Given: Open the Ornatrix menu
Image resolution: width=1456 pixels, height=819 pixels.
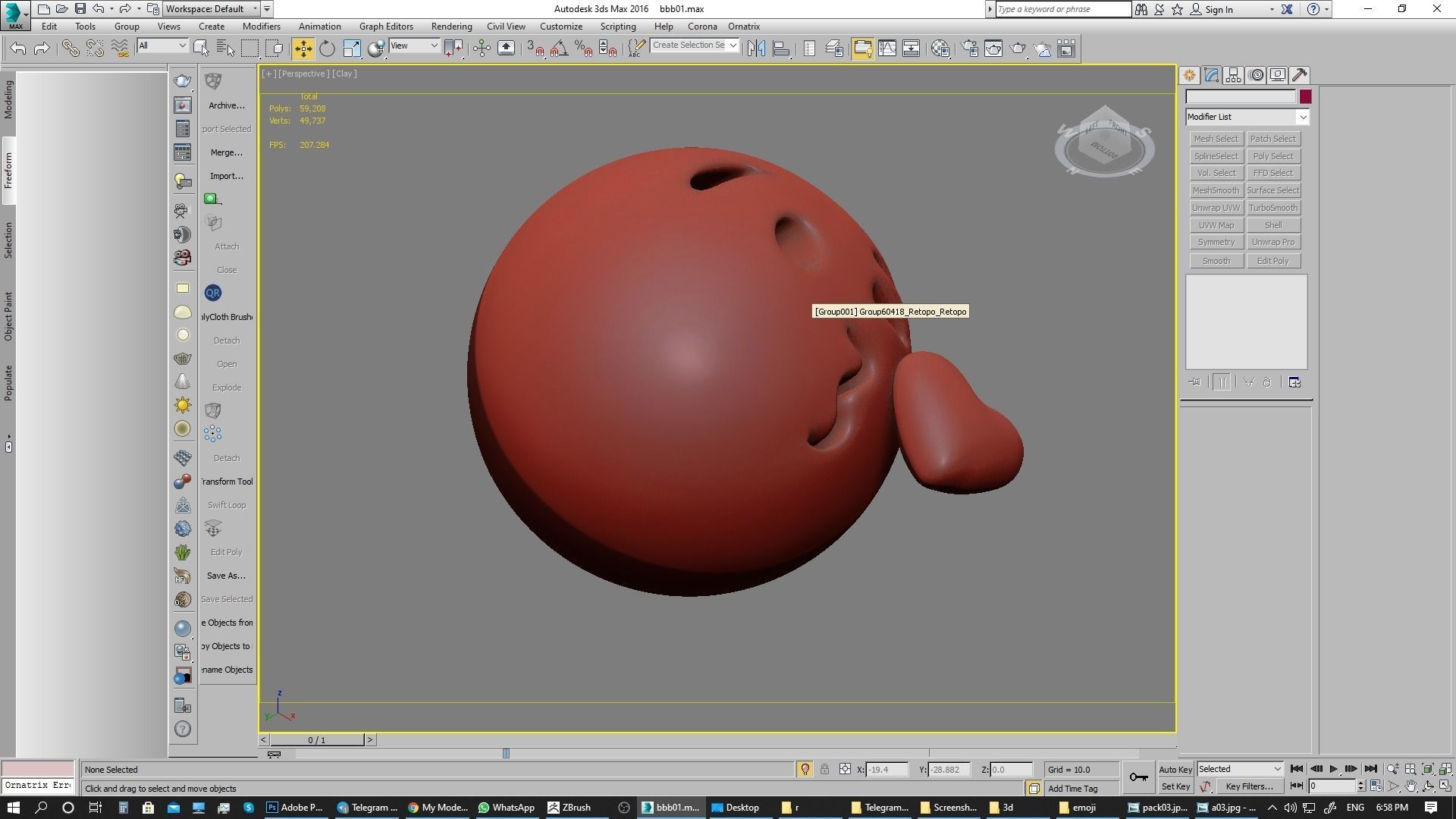Looking at the screenshot, I should point(744,27).
